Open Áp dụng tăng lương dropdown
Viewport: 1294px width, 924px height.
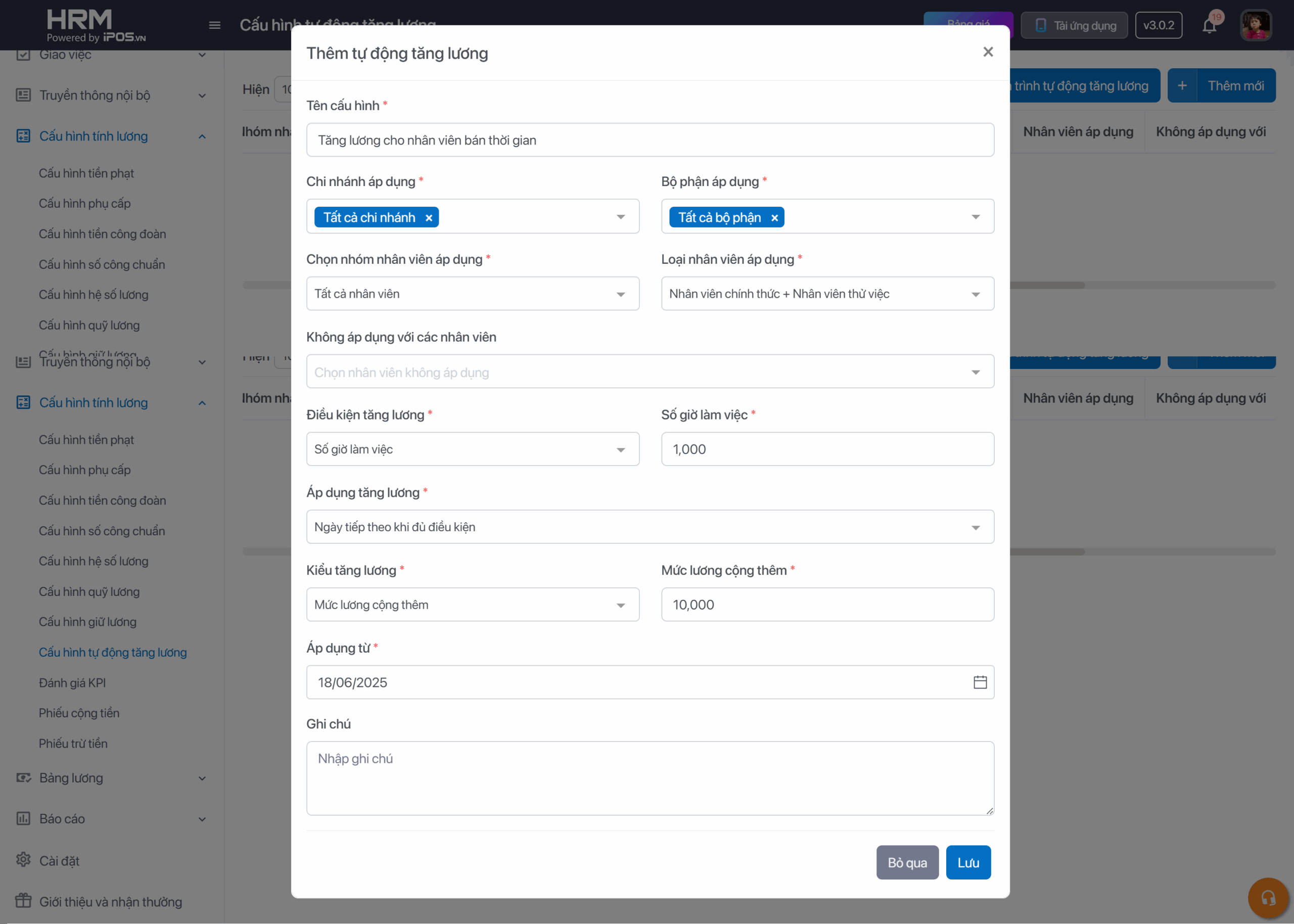coord(650,527)
